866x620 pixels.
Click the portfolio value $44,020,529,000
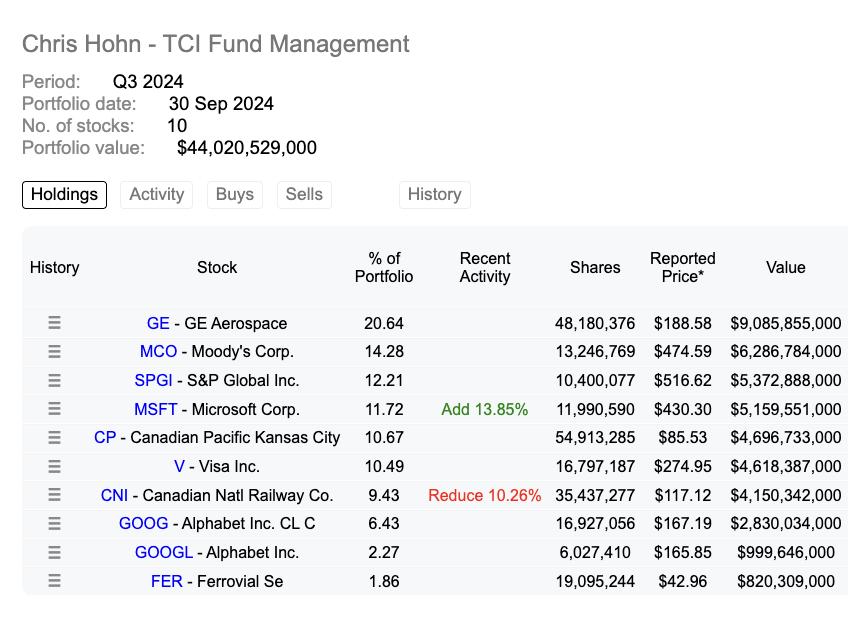click(x=247, y=147)
